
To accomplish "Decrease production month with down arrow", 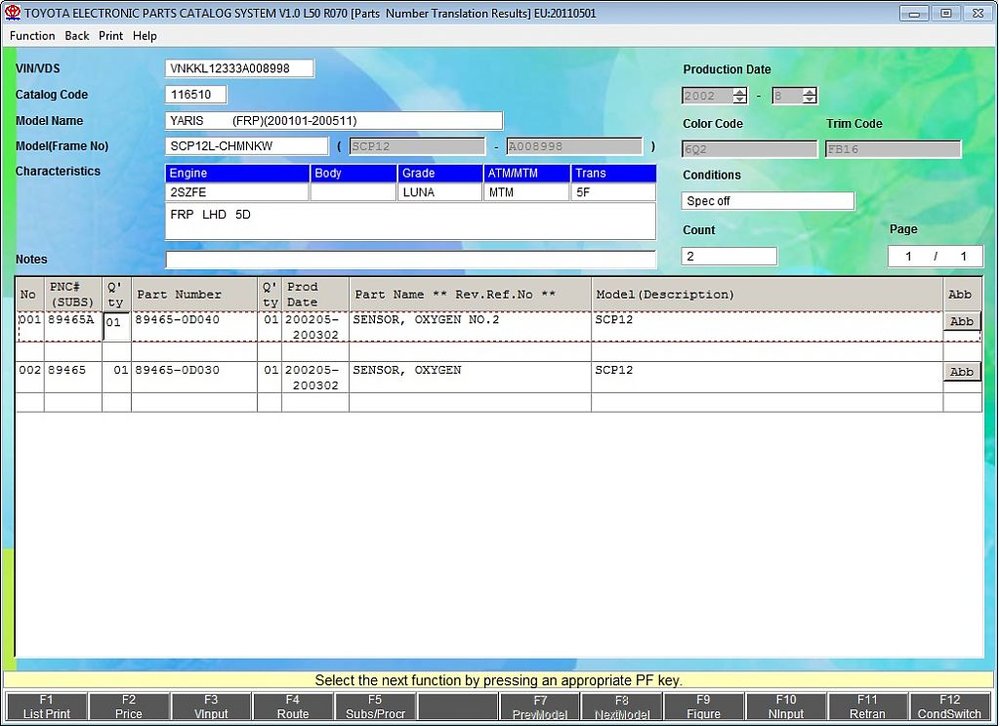I will tap(809, 100).
